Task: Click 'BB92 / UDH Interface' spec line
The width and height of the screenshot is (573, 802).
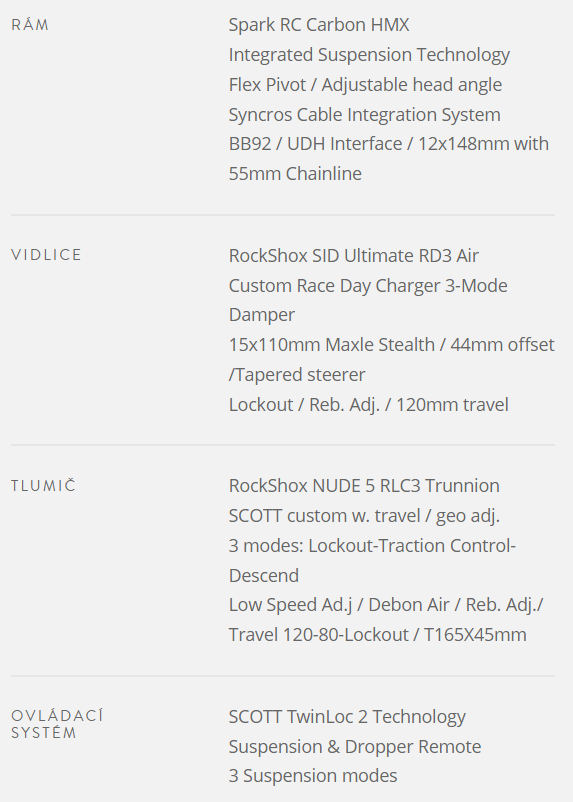Action: tap(389, 144)
